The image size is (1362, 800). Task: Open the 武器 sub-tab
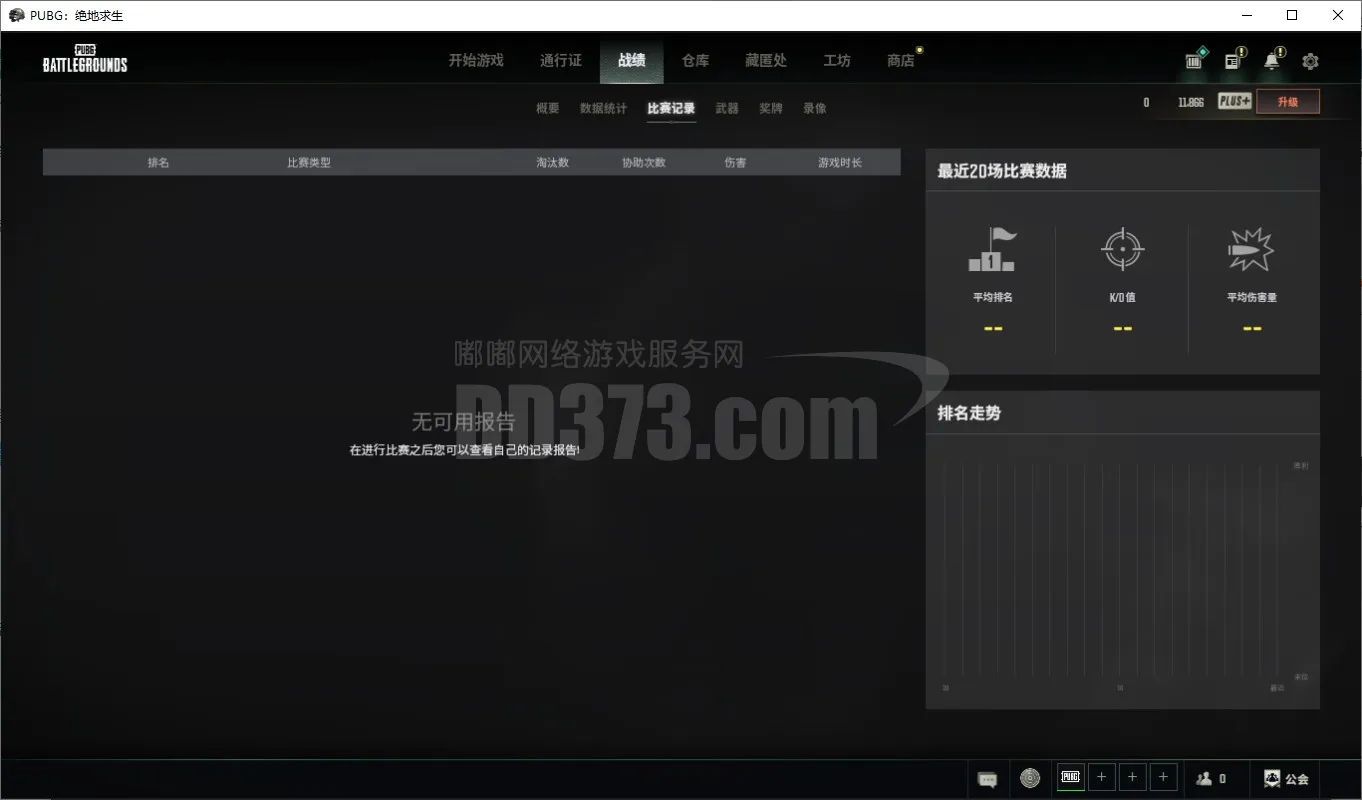[727, 108]
